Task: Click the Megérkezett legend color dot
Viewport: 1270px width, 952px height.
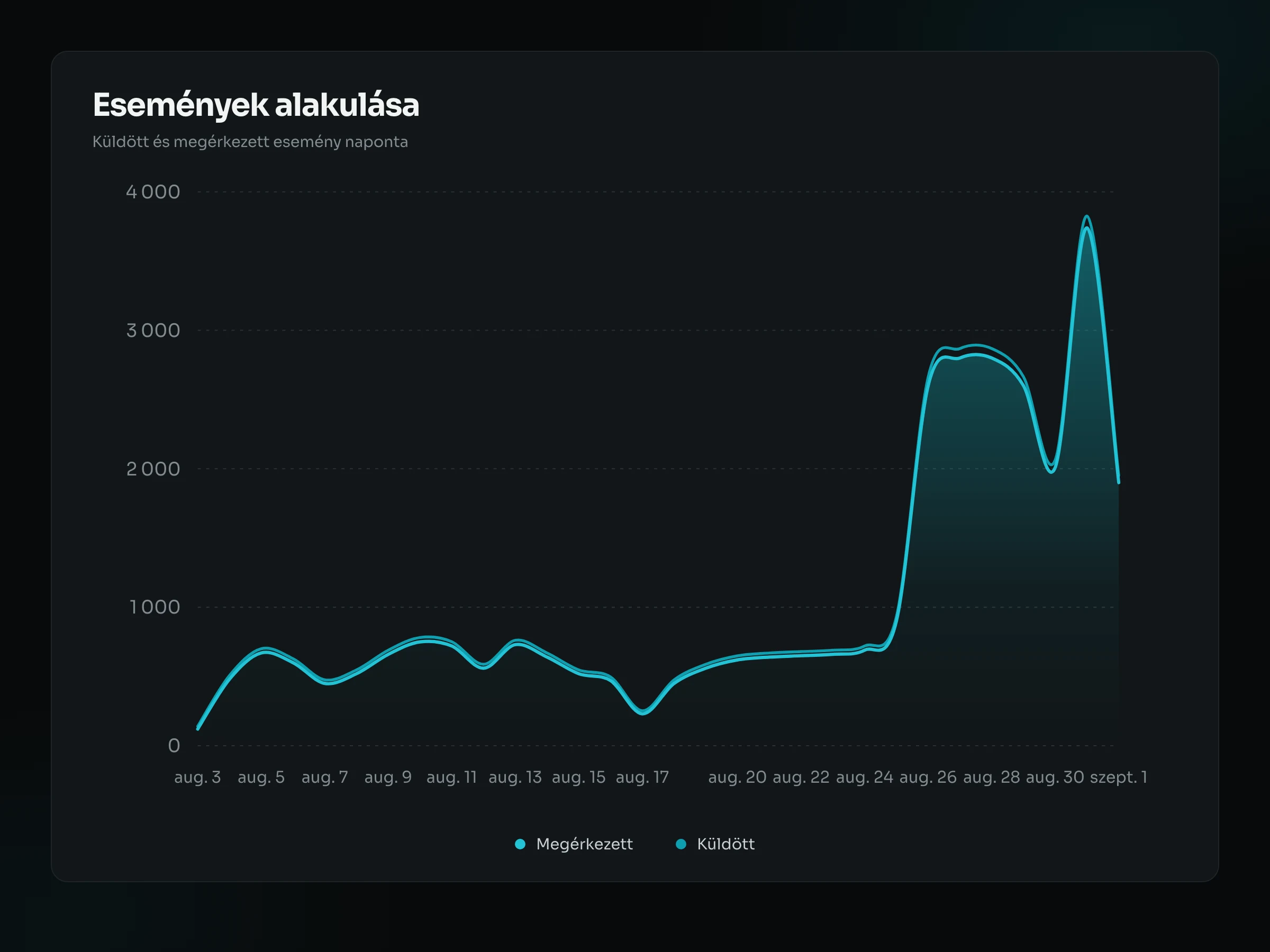Action: pos(520,844)
